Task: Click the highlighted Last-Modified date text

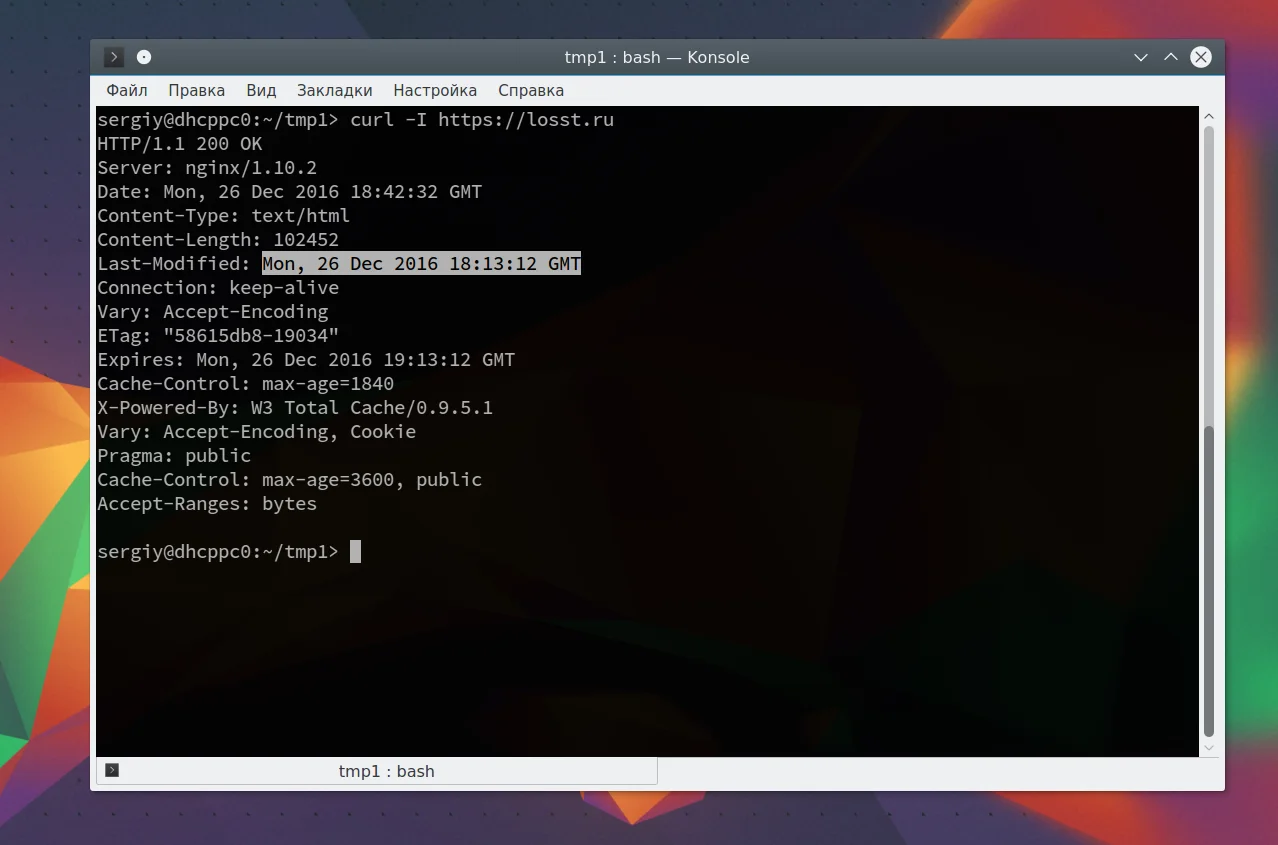Action: click(421, 264)
